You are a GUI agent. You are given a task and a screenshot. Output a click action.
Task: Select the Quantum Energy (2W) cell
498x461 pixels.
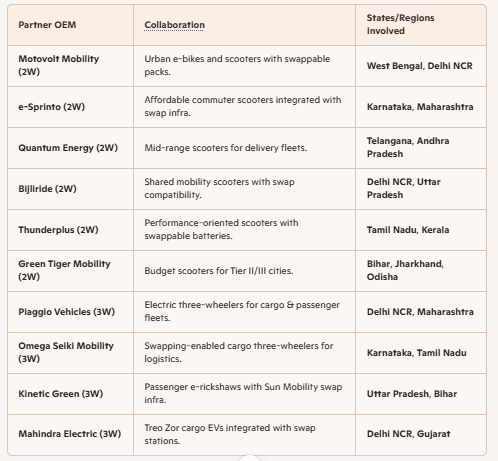click(x=68, y=148)
